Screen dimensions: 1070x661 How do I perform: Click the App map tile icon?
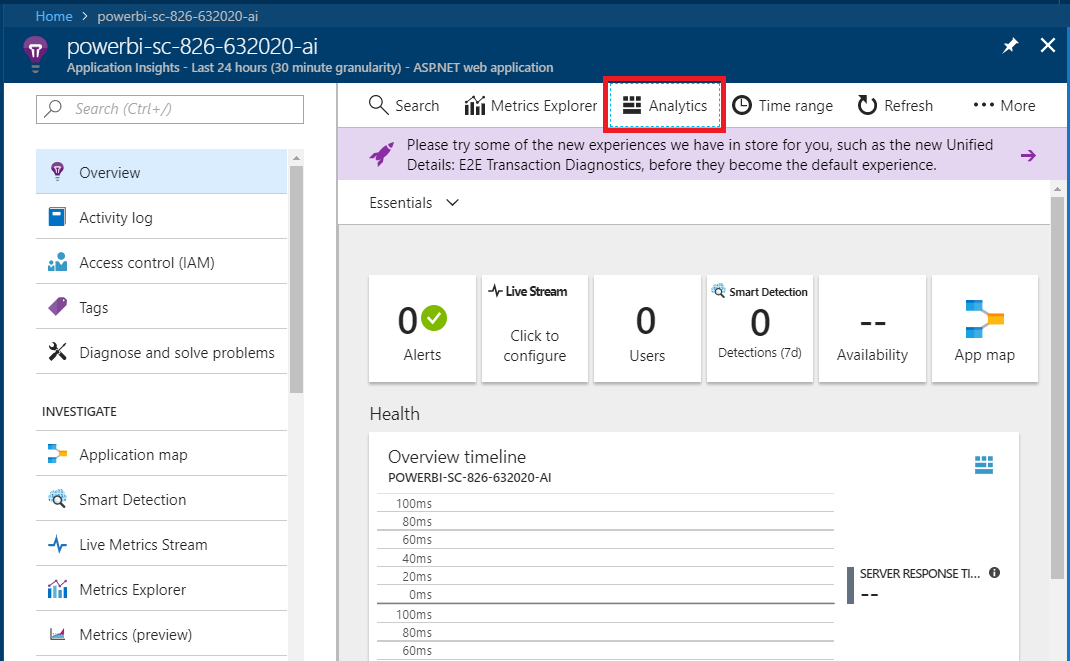(985, 319)
